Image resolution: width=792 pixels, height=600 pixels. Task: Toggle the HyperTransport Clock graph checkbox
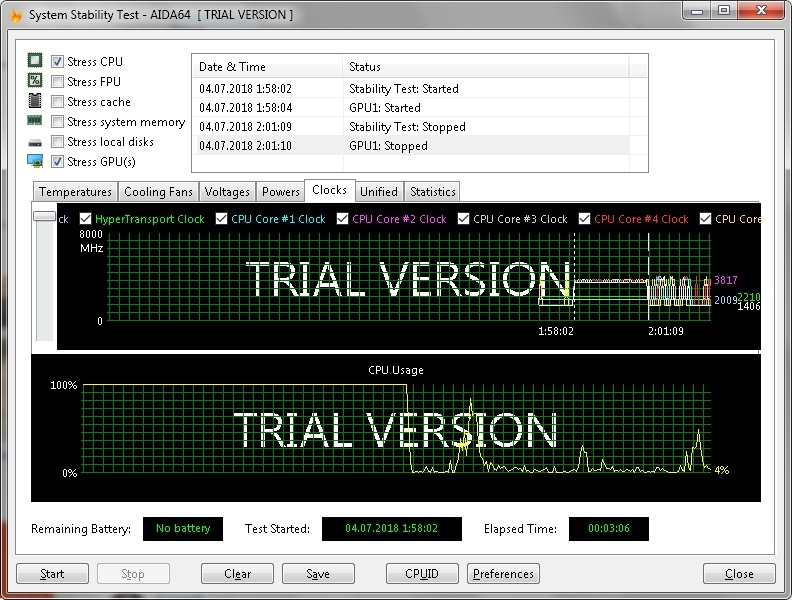point(85,219)
